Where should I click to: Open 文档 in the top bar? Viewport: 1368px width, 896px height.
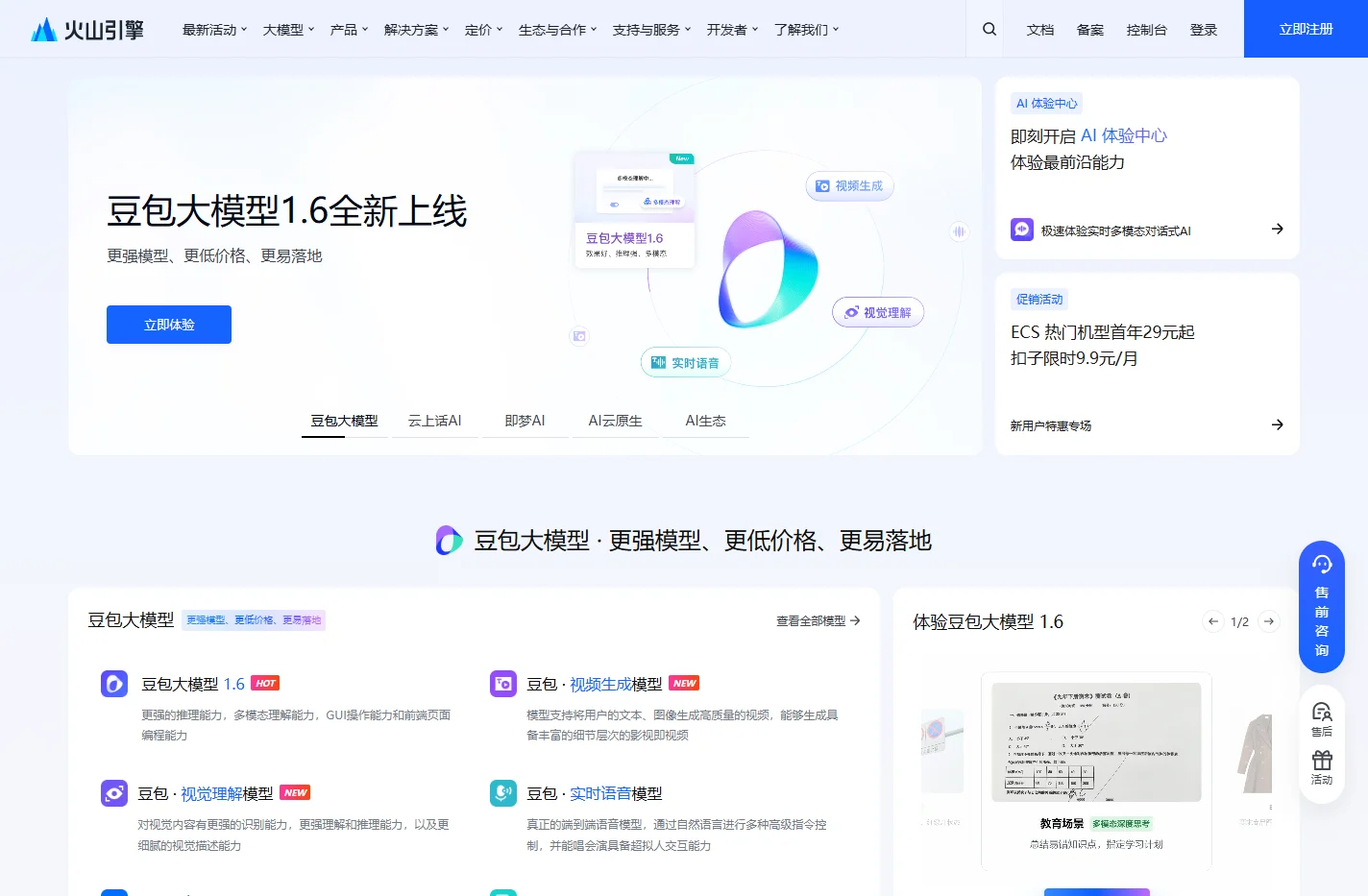point(1040,30)
